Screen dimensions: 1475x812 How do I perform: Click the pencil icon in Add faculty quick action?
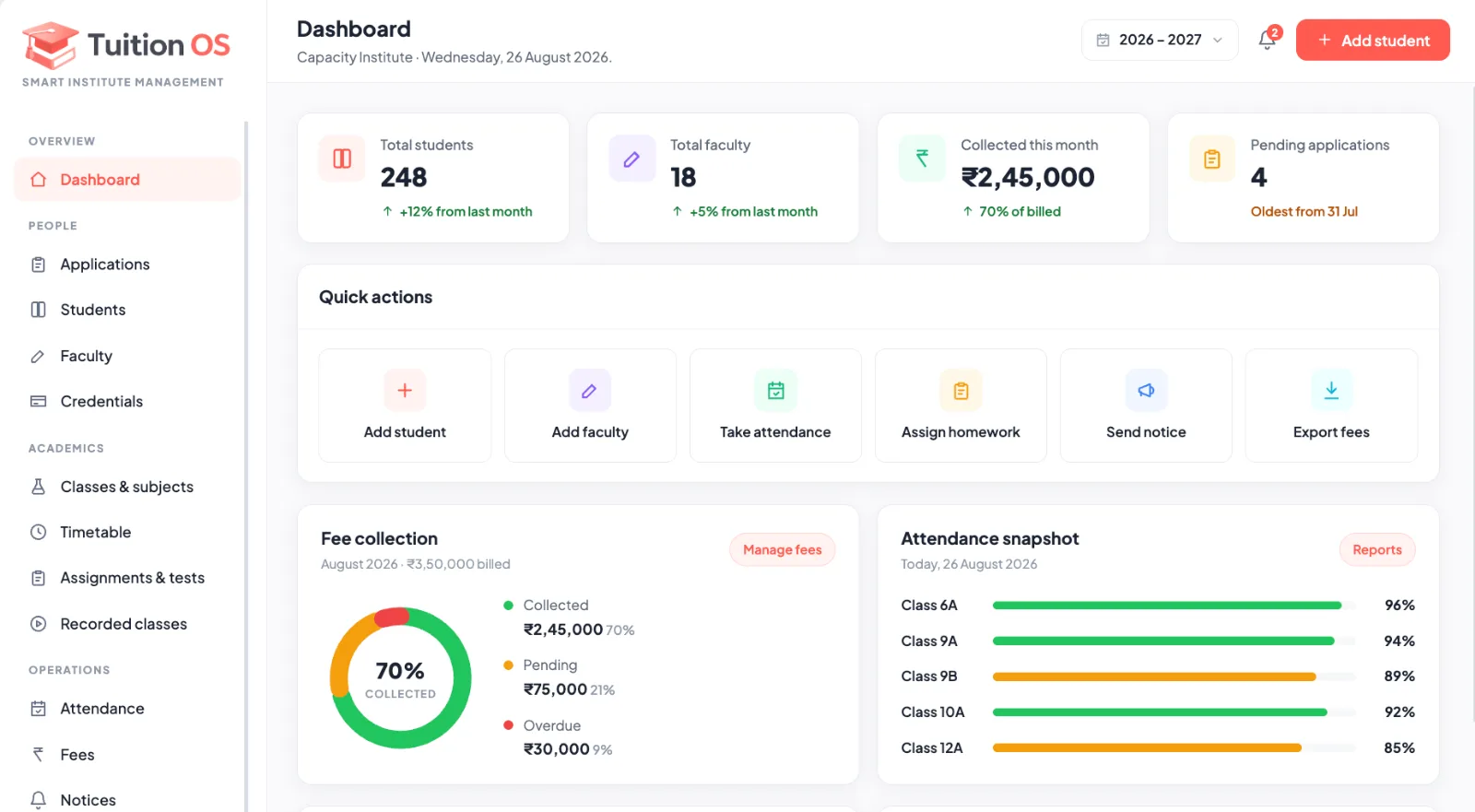[x=590, y=390]
